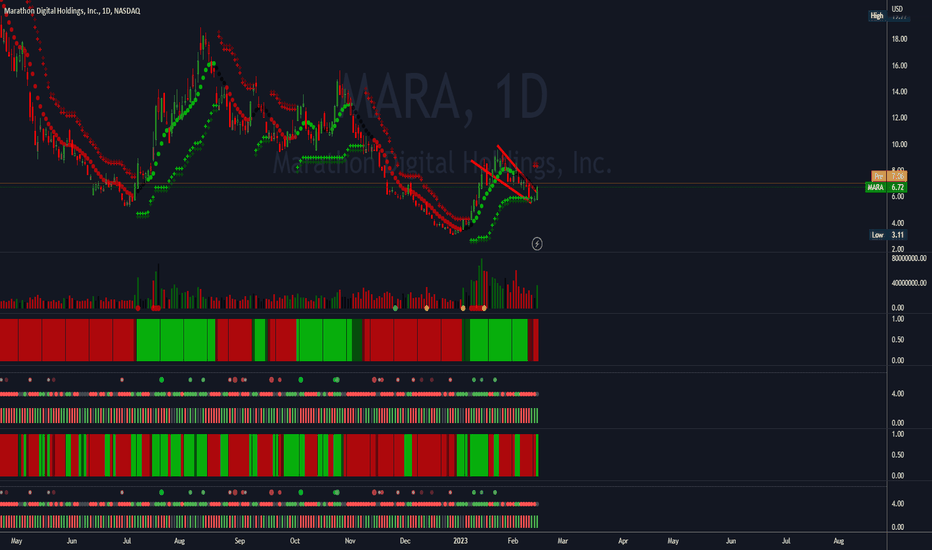Screen dimensions: 932x550
Task: Click the Nov label on time axis
Action: click(x=350, y=541)
